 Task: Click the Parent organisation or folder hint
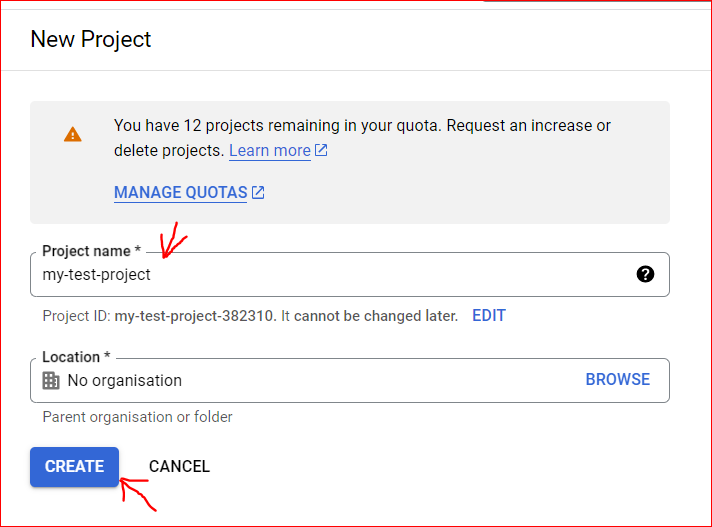pos(137,417)
